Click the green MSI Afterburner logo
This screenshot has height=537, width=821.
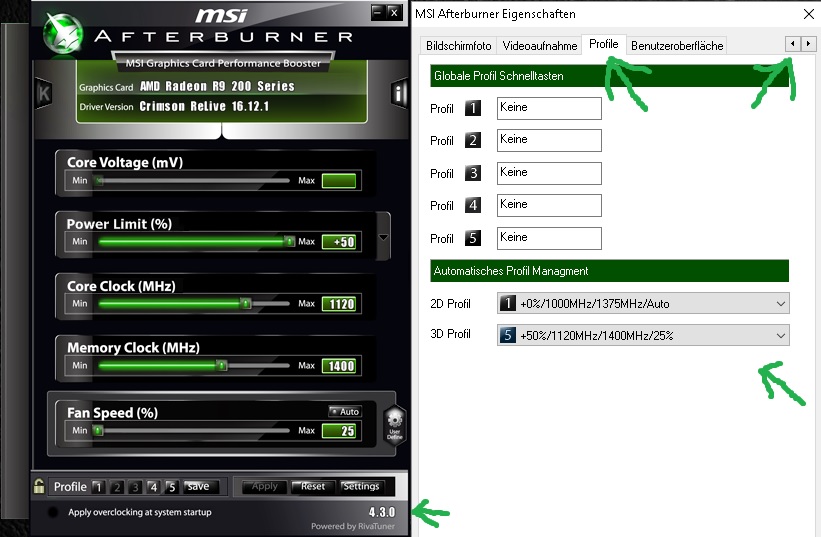(63, 32)
